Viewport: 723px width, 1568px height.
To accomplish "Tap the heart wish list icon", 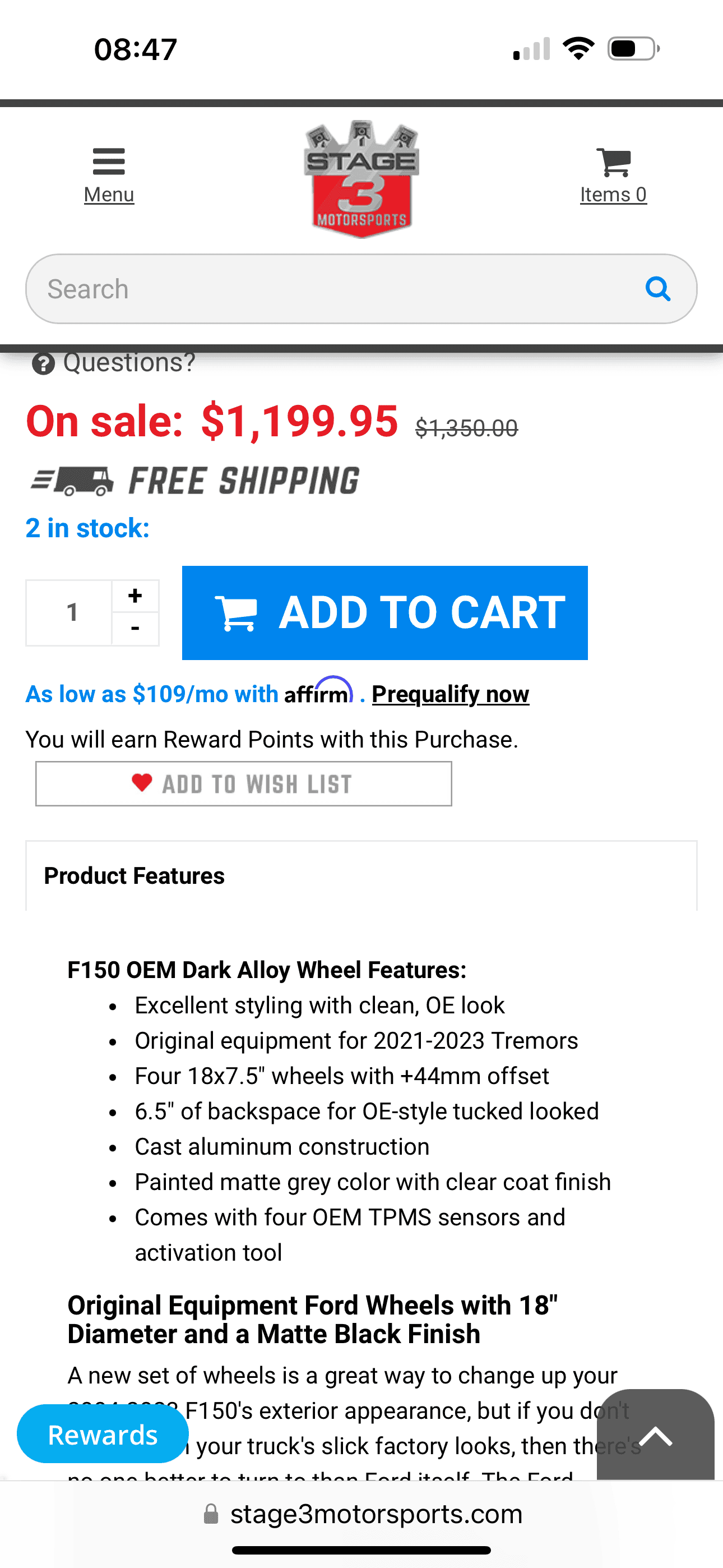I will [142, 782].
